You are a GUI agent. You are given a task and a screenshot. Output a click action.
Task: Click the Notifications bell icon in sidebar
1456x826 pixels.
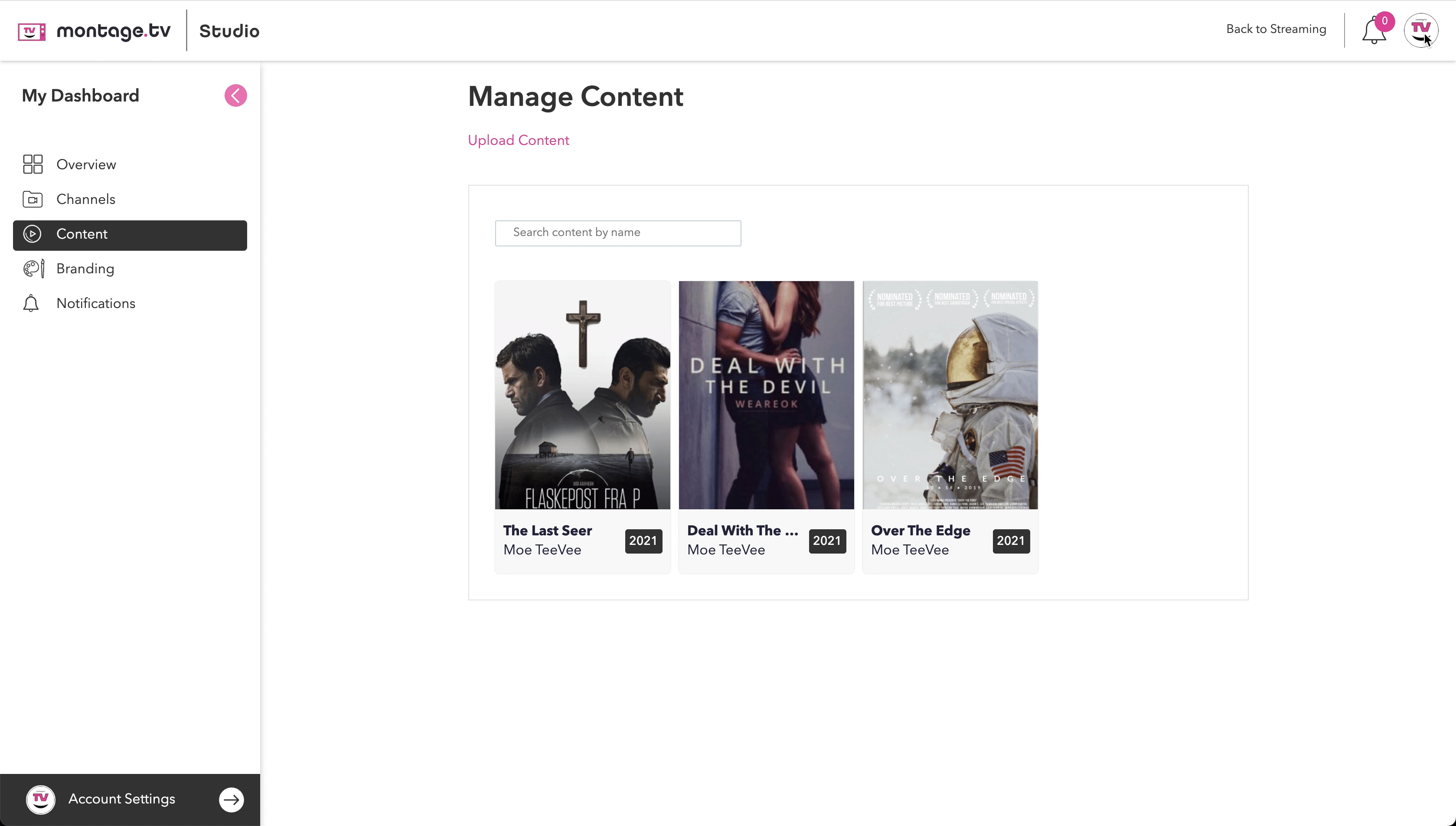coord(31,304)
